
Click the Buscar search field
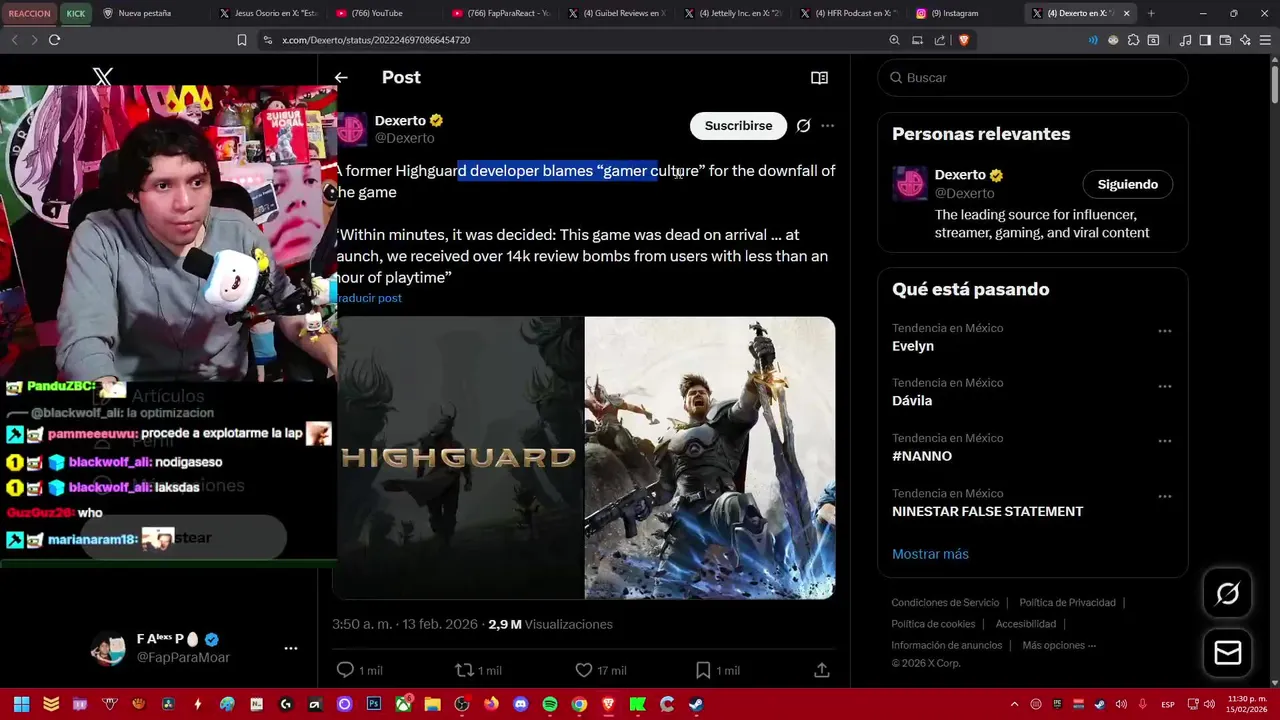[x=1033, y=78]
